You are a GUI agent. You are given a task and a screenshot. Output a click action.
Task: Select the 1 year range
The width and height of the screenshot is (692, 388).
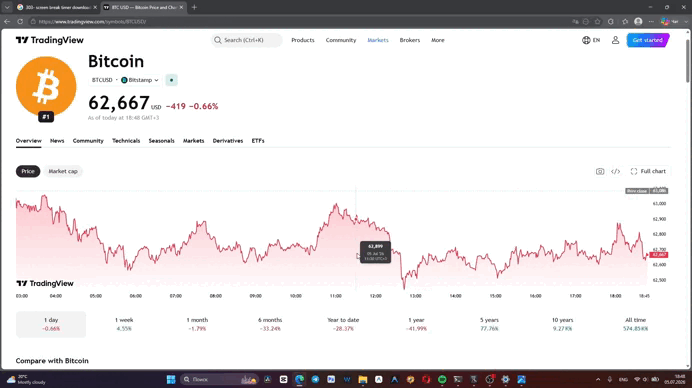click(416, 324)
